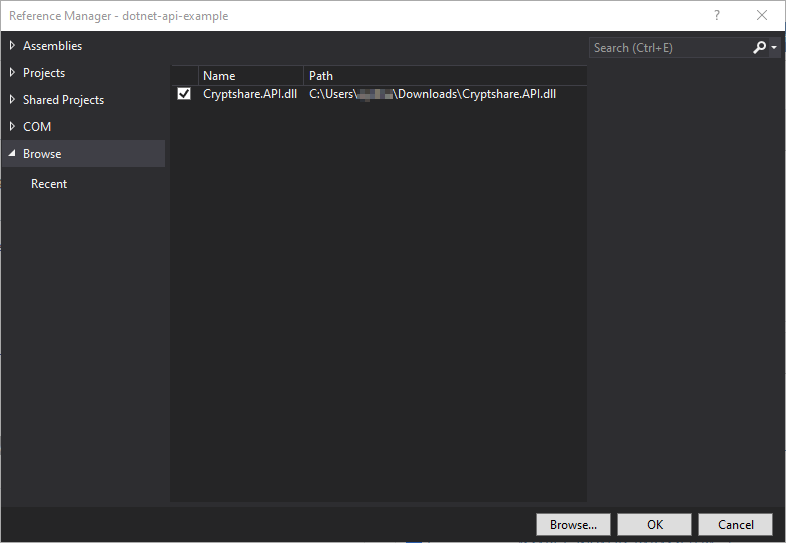
Task: Expand the Projects tree arrow
Action: pos(12,73)
